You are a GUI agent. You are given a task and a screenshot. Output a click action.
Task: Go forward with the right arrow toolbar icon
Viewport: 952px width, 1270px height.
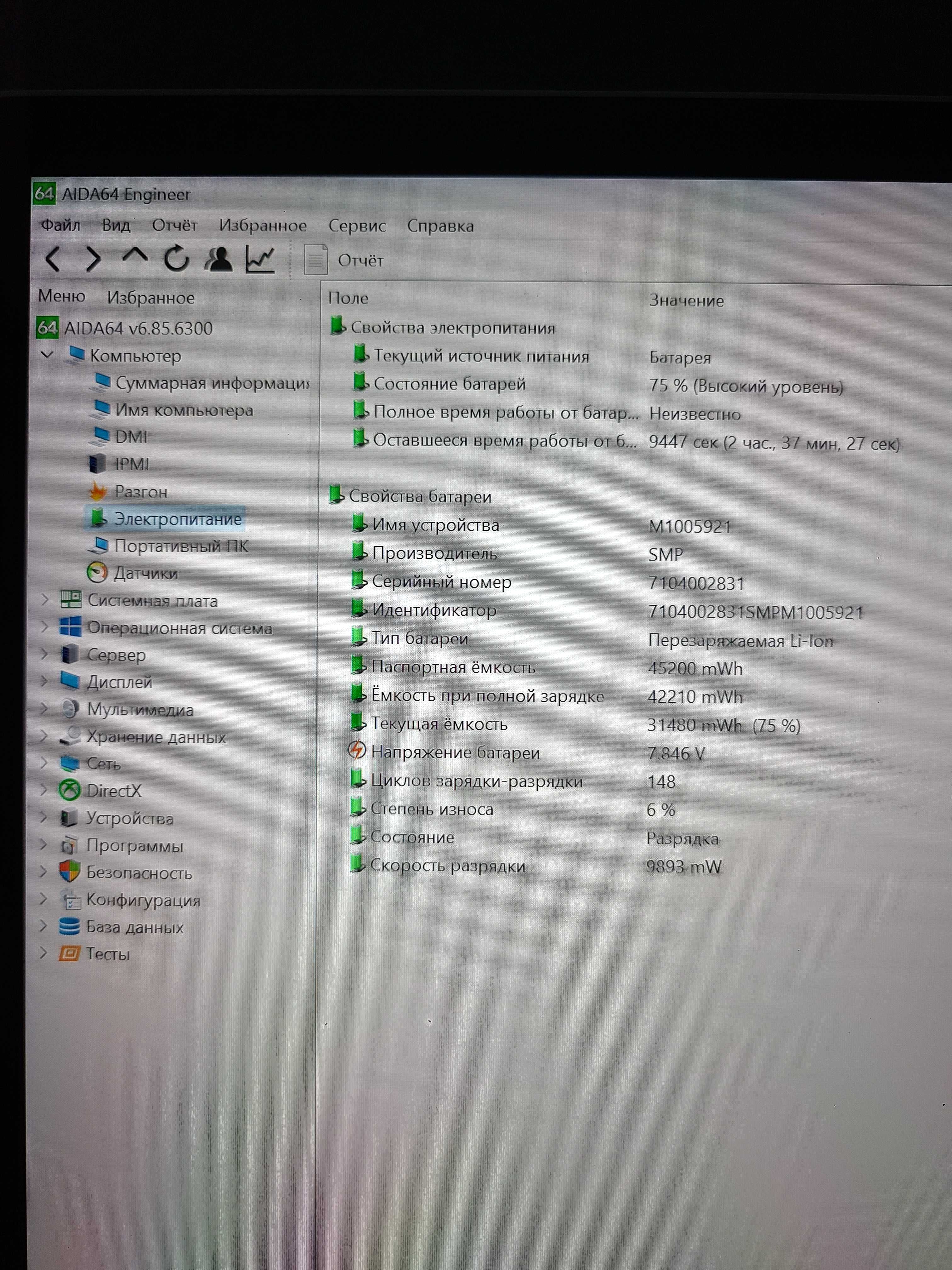[x=93, y=259]
